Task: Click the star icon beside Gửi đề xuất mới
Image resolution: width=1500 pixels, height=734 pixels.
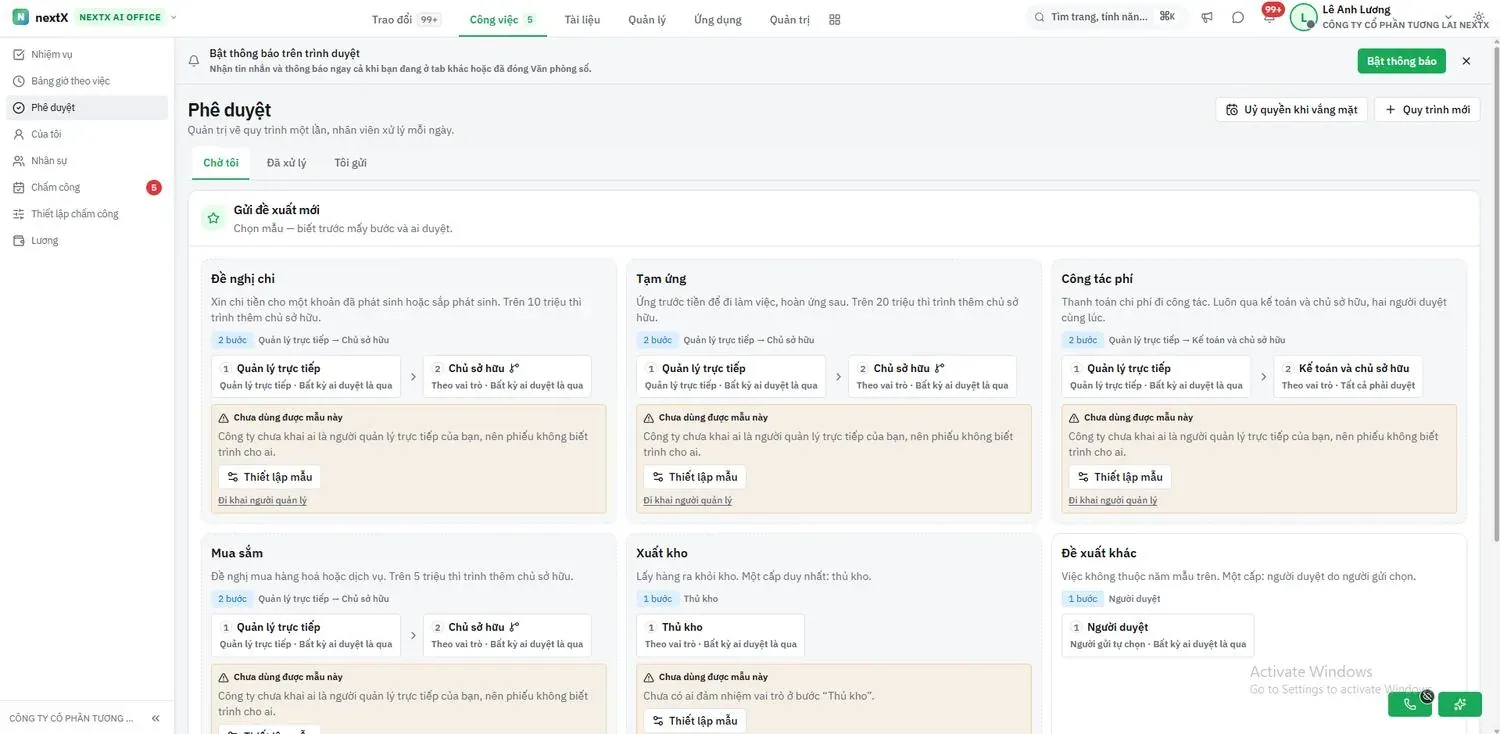Action: [213, 218]
